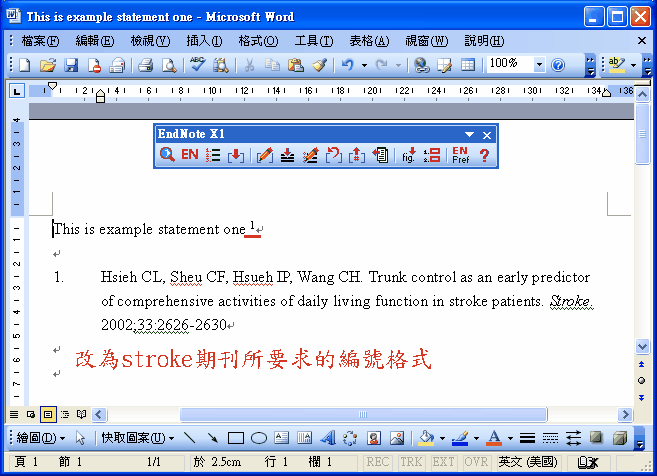Image resolution: width=657 pixels, height=476 pixels.
Task: Click EndNote Help question mark icon
Action: 485,155
